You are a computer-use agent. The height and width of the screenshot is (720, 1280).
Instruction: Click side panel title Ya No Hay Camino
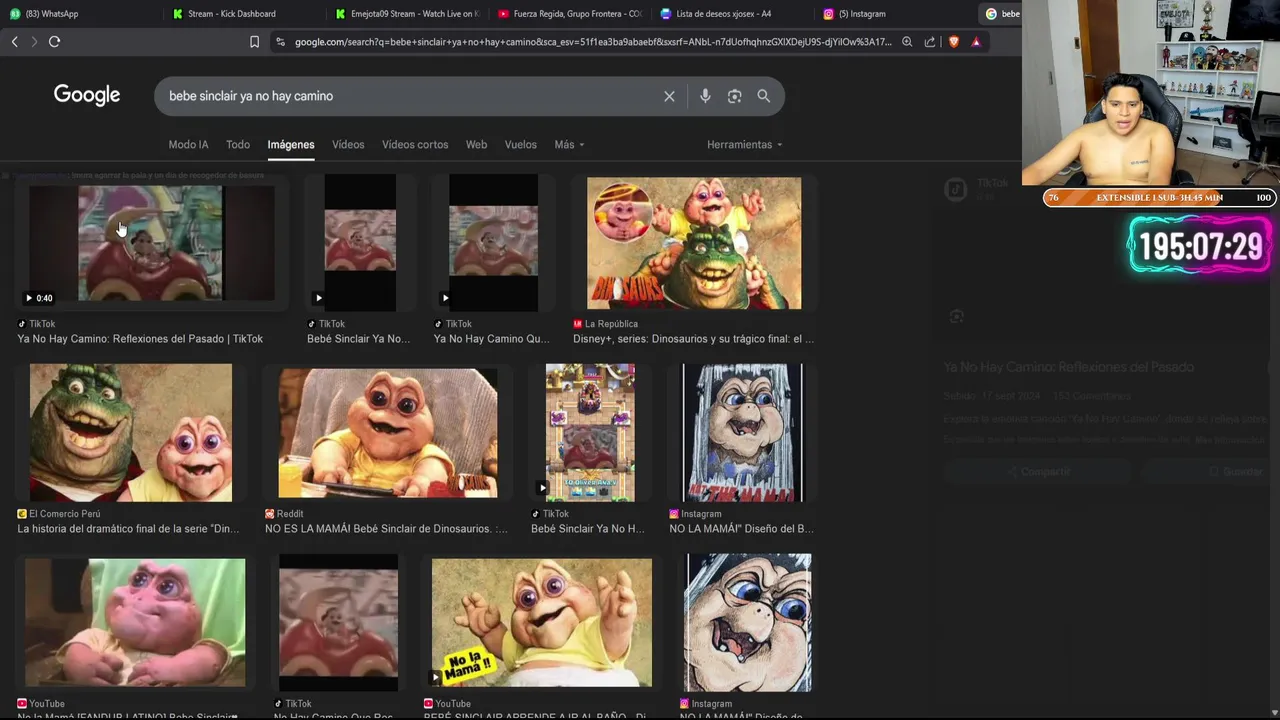pyautogui.click(x=1069, y=367)
